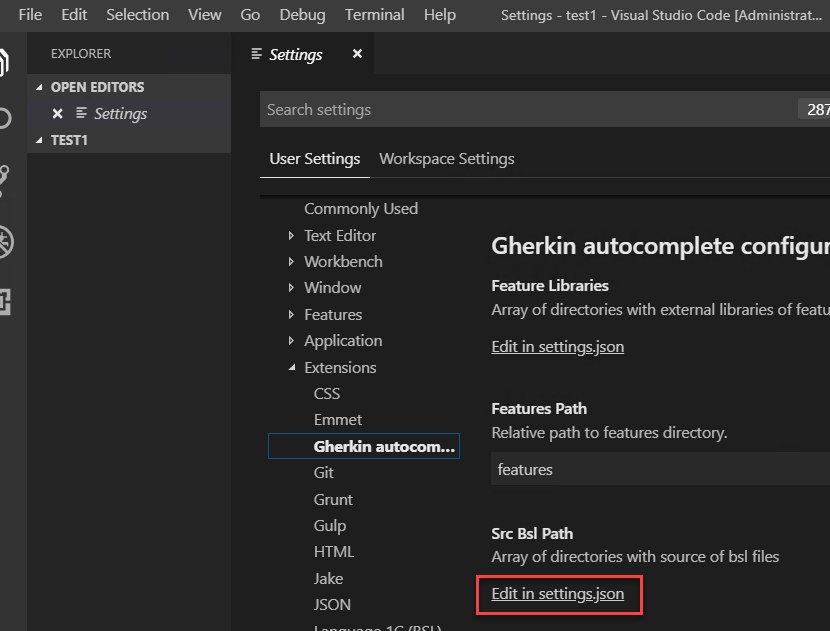The height and width of the screenshot is (631, 830).
Task: Select Gulp extension settings
Action: click(330, 526)
